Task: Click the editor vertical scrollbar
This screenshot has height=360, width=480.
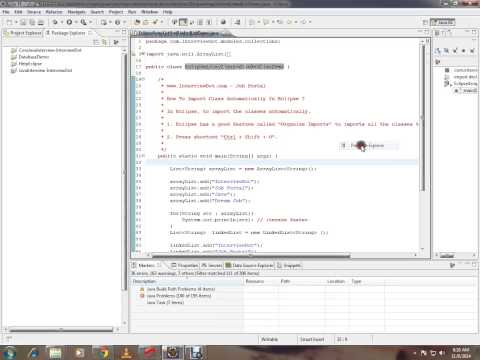Action: (422, 117)
